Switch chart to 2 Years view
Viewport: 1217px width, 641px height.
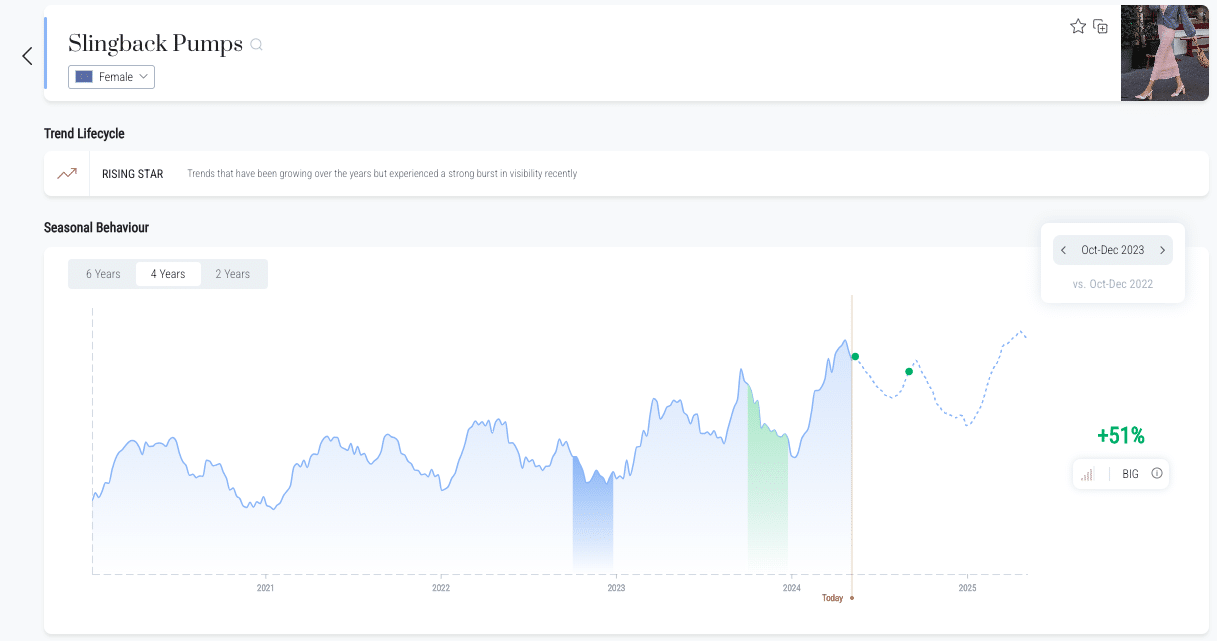coord(233,274)
